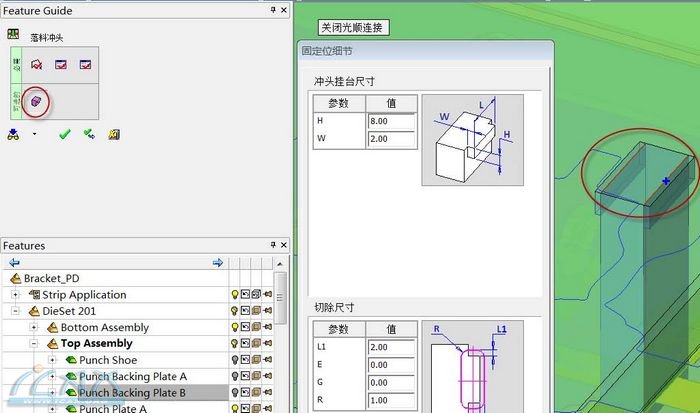
Task: Click the binoculars preview icon
Action: pos(13,134)
